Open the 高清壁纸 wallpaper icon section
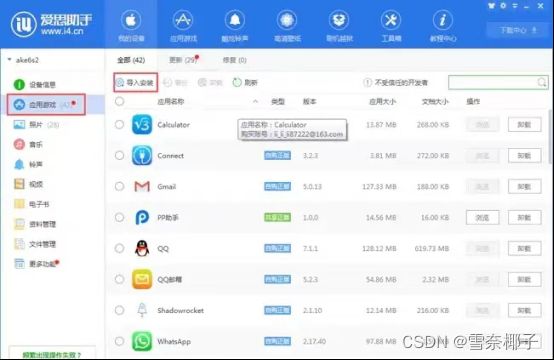 coord(287,25)
